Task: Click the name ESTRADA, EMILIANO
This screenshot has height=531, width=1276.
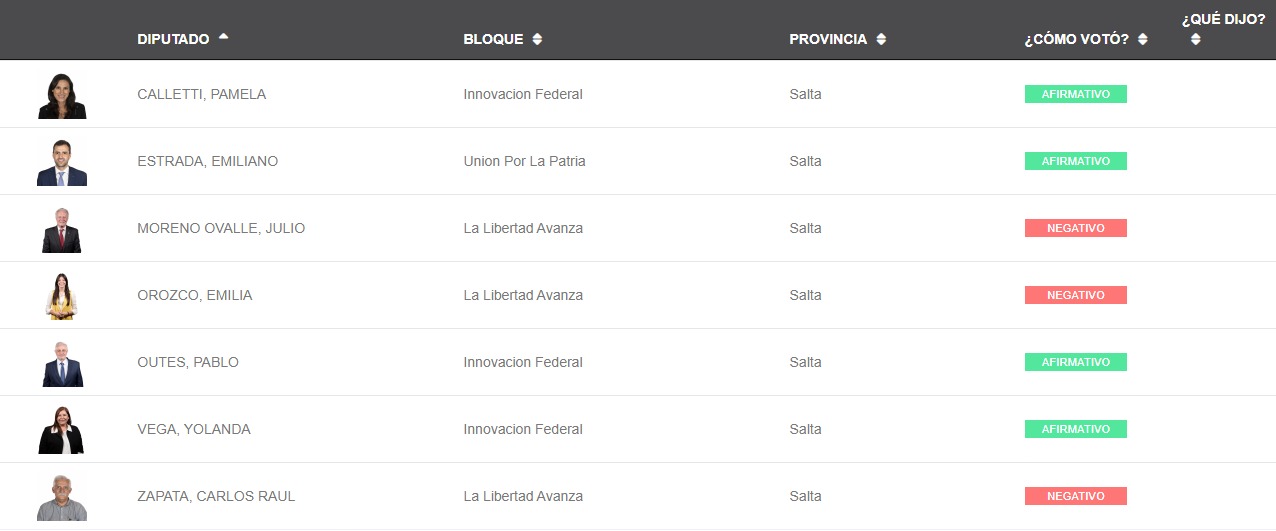Action: click(x=207, y=162)
